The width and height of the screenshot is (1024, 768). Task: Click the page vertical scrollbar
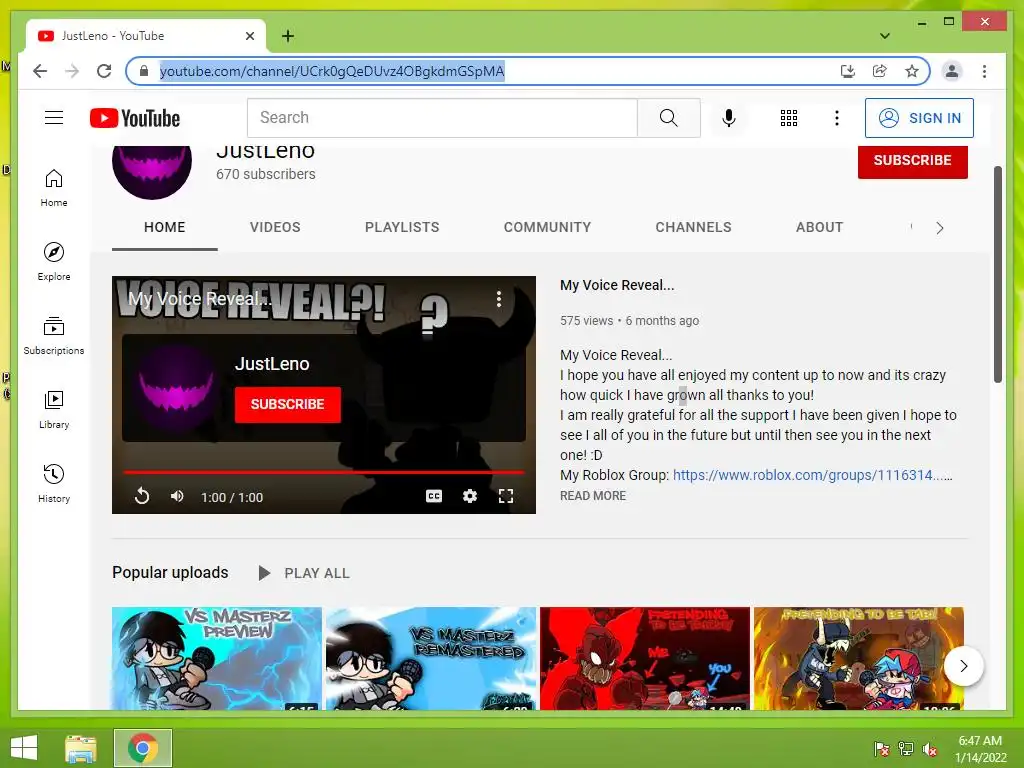coord(997,274)
